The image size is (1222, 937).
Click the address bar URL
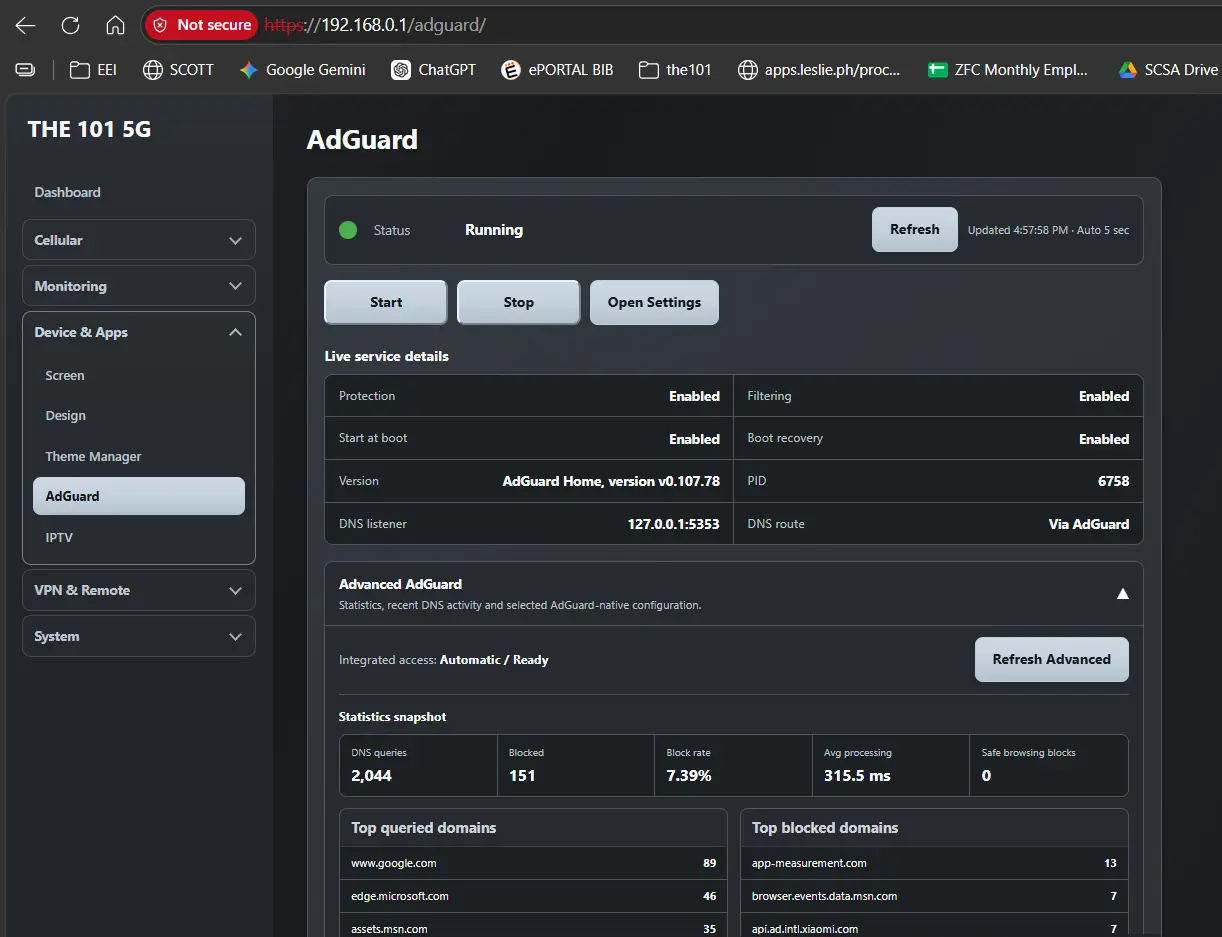tap(375, 25)
